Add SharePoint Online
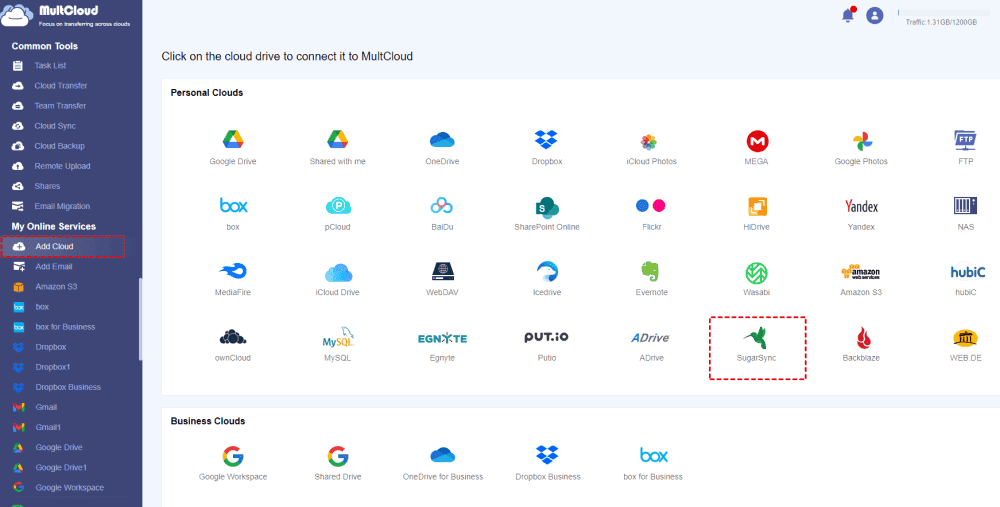The width and height of the screenshot is (1000, 507). 547,214
